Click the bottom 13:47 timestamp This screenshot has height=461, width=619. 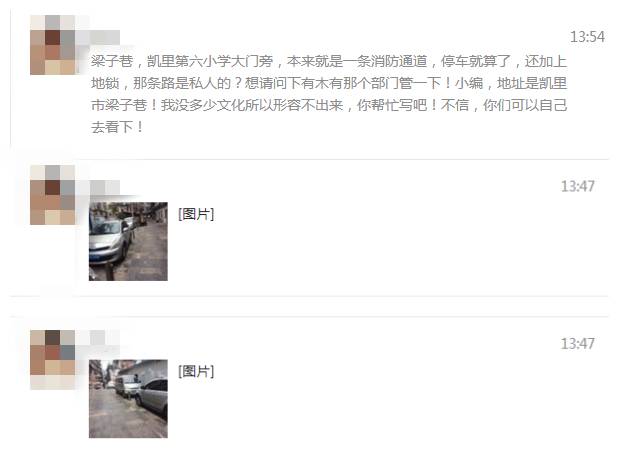tap(578, 343)
